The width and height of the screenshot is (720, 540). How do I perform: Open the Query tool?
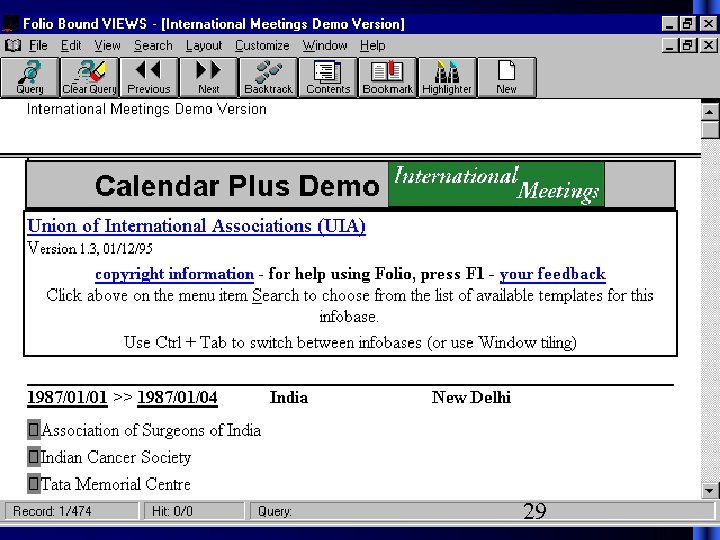(30, 78)
